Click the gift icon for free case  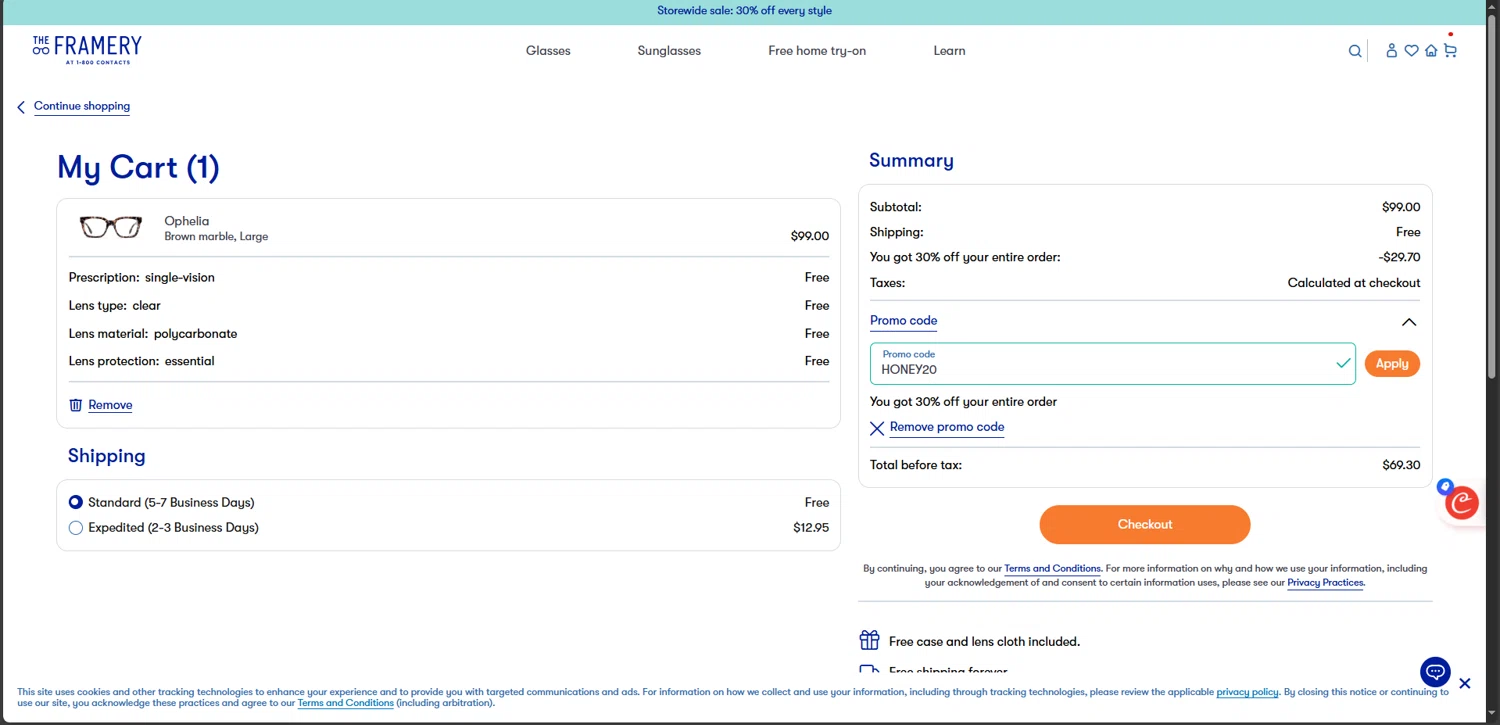(869, 640)
